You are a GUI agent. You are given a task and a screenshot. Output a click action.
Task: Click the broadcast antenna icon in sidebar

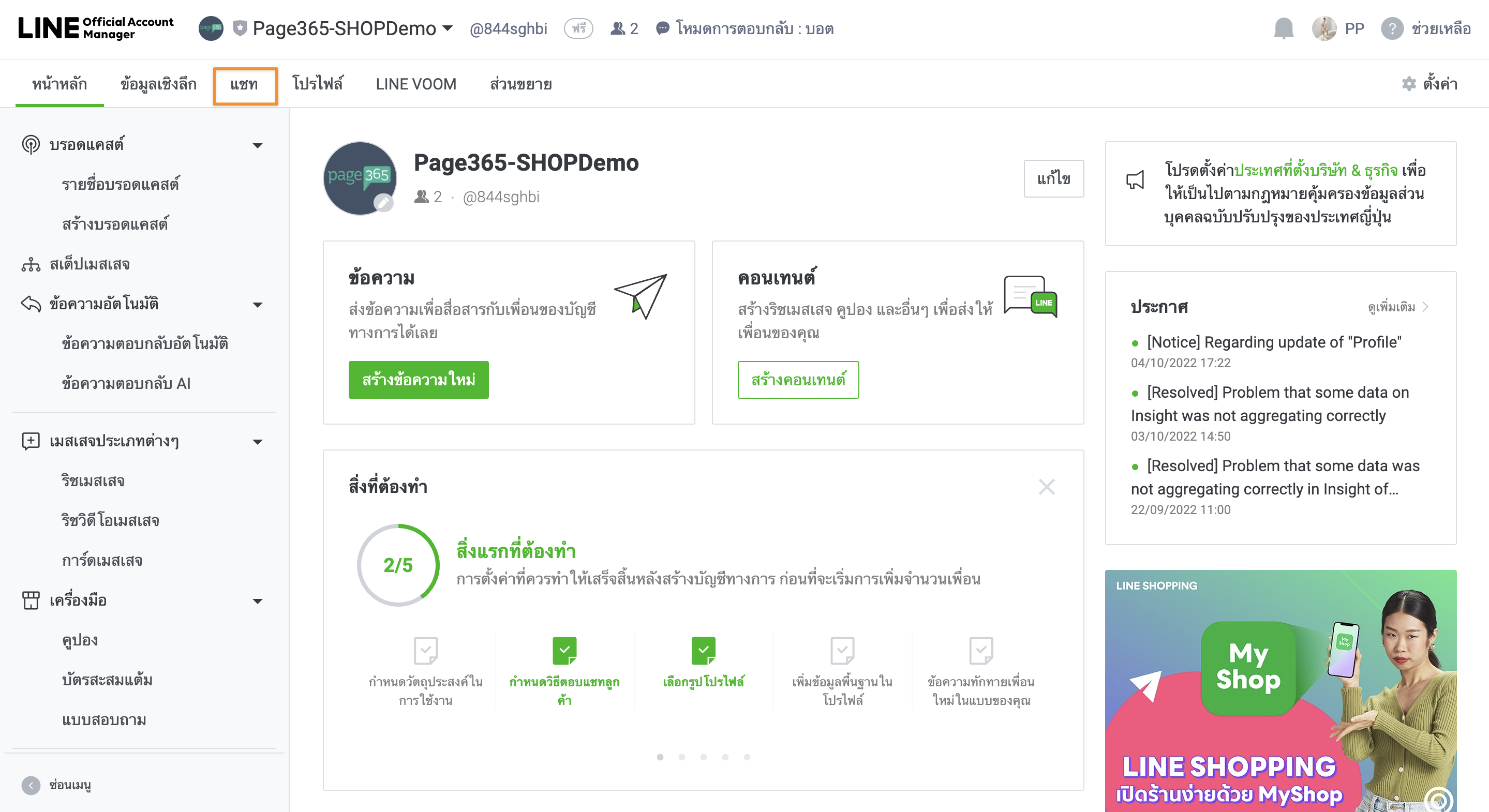tap(31, 144)
